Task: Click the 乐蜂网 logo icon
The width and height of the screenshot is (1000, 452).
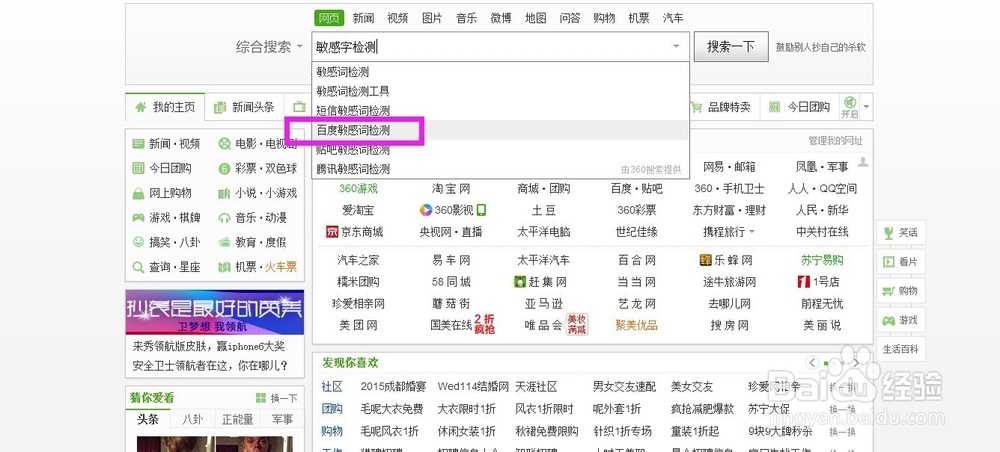Action: click(705, 260)
